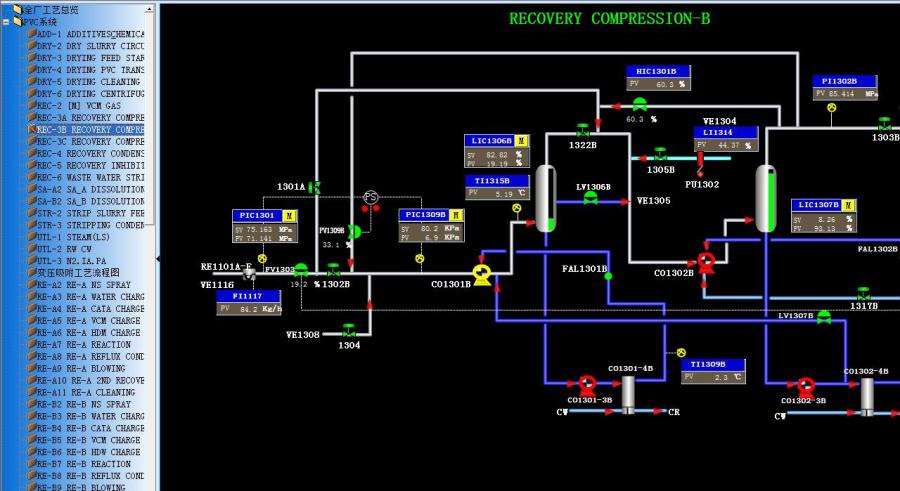Toggle manual mode badge on LIC1306B
This screenshot has height=491, width=900.
click(521, 141)
